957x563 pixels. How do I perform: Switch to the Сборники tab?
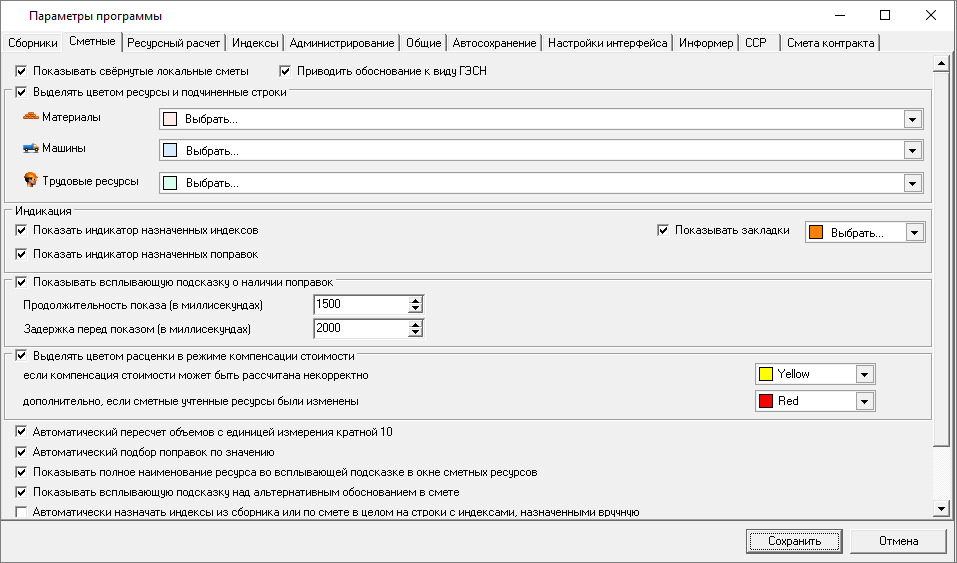click(x=32, y=43)
